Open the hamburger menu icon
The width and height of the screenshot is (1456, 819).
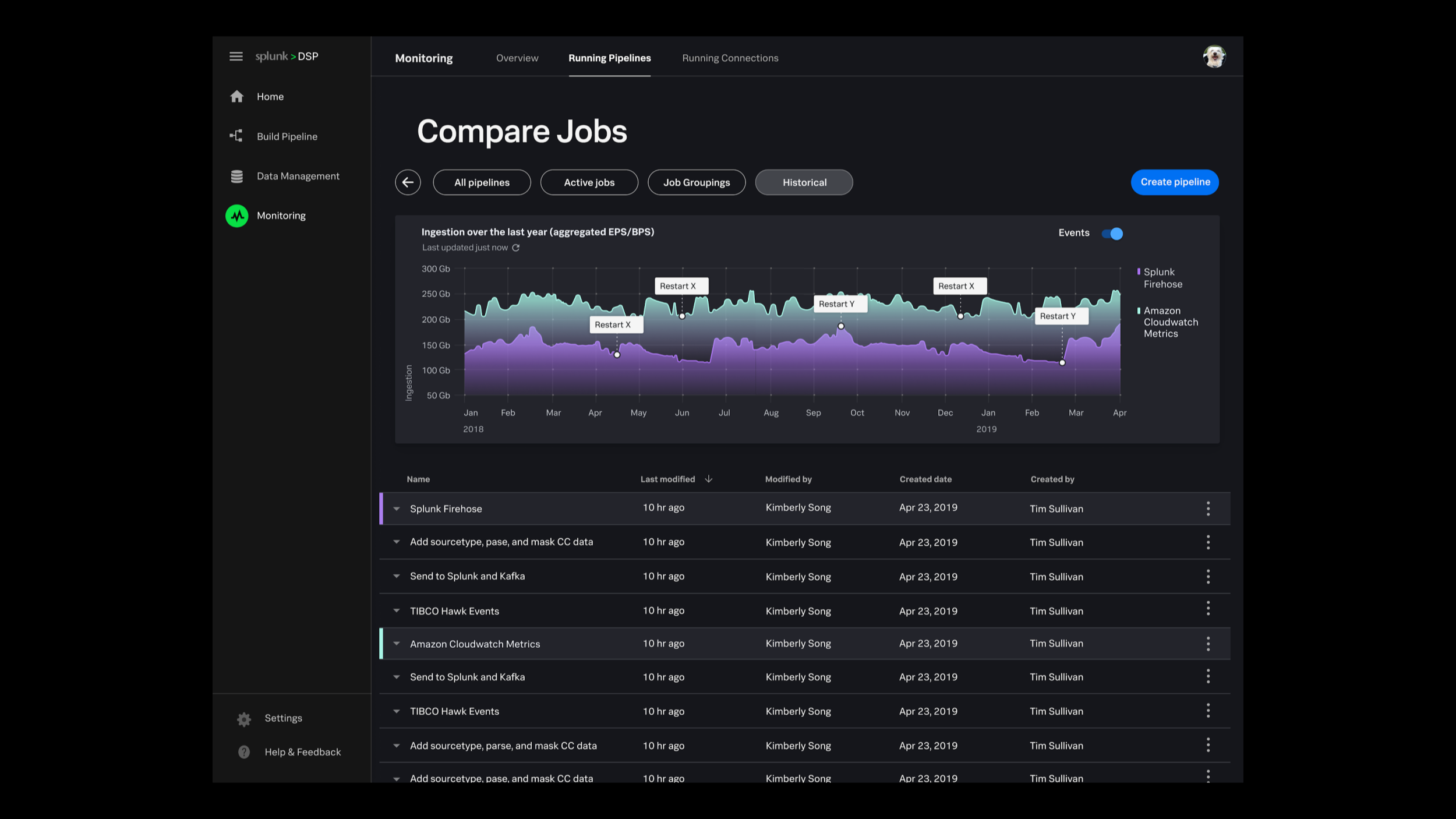click(236, 57)
